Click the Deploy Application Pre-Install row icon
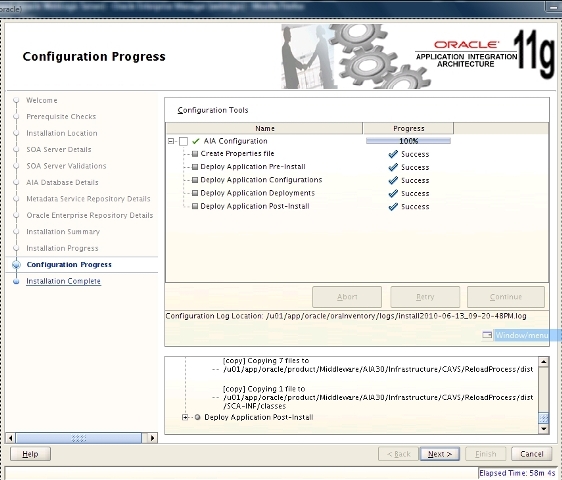Screen dimensions: 562x480 point(195,167)
